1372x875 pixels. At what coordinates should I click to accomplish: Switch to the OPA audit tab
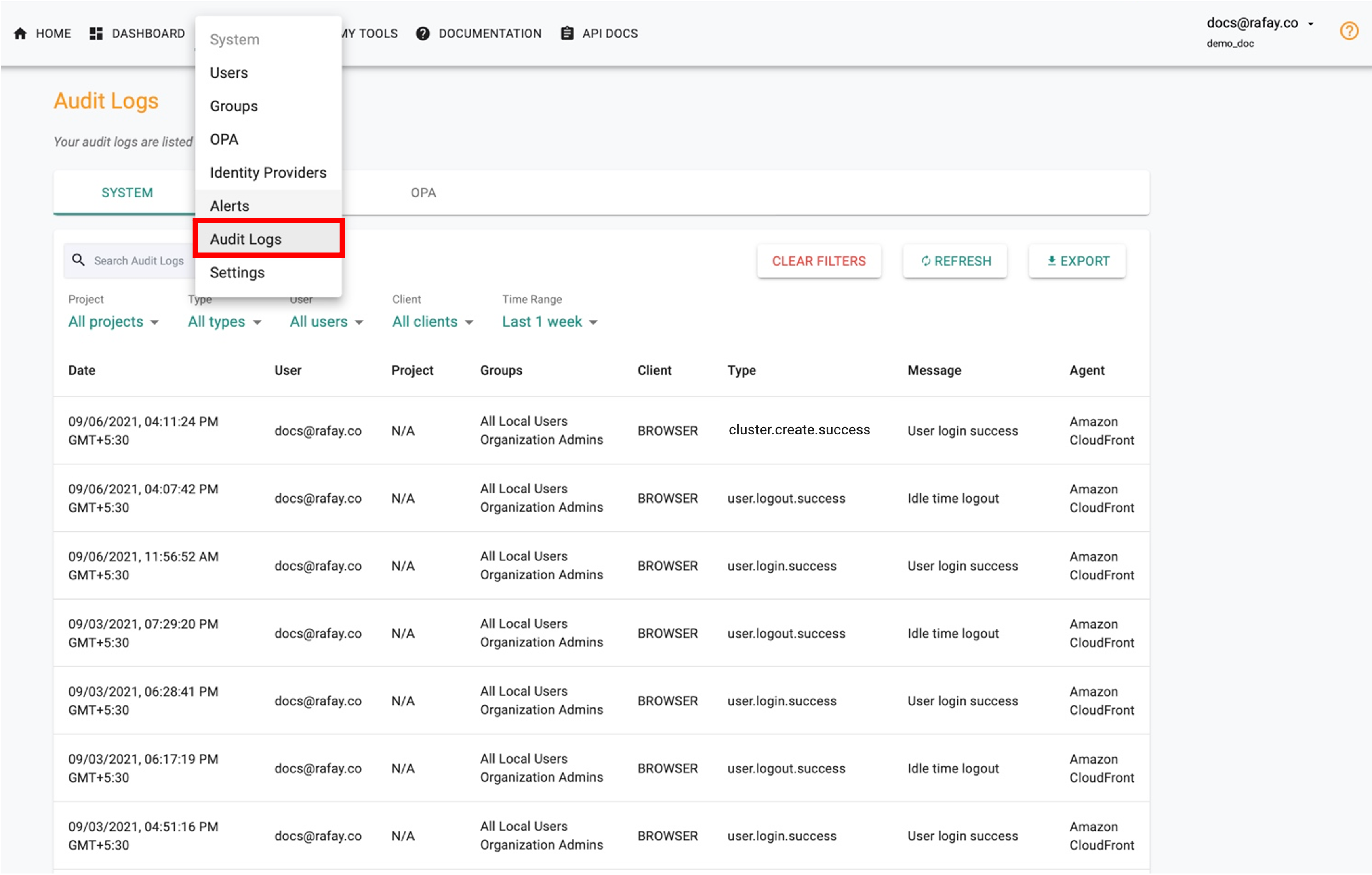(423, 193)
